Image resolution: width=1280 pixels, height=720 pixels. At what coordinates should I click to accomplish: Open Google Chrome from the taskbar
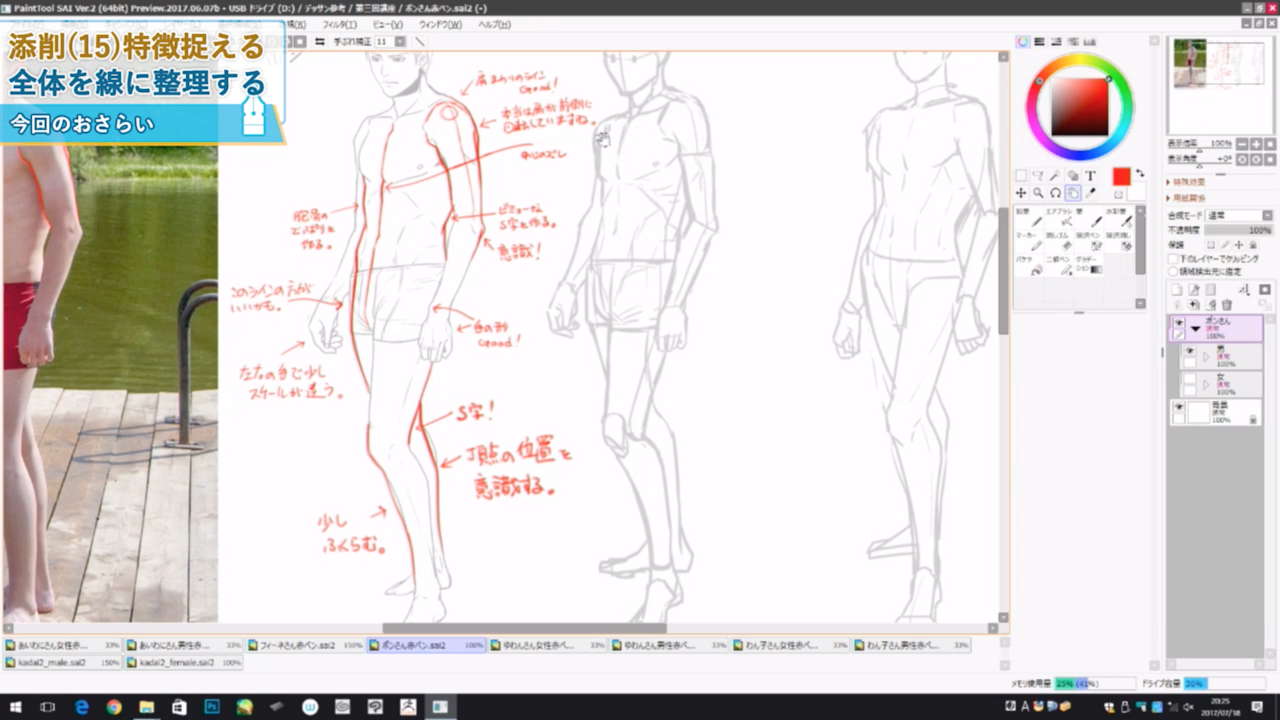coord(114,707)
